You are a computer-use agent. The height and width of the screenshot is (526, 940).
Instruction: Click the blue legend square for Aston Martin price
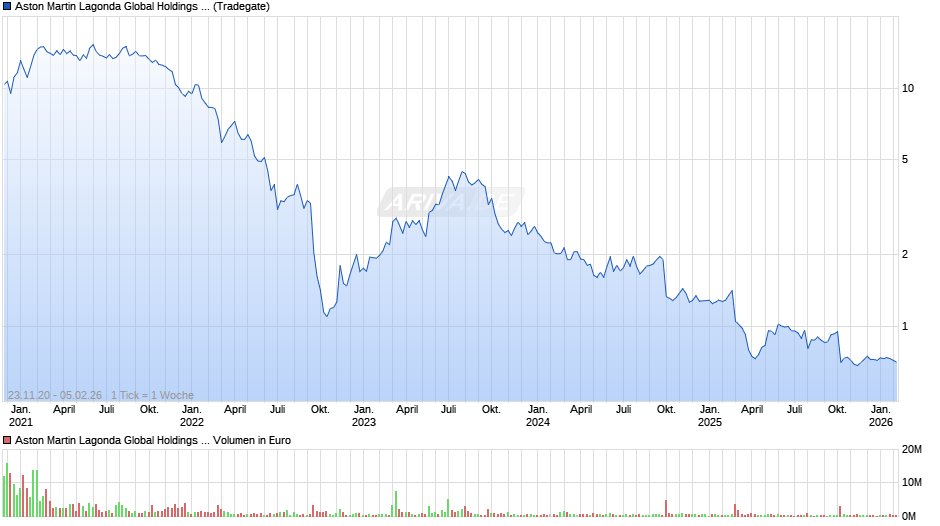coord(7,7)
